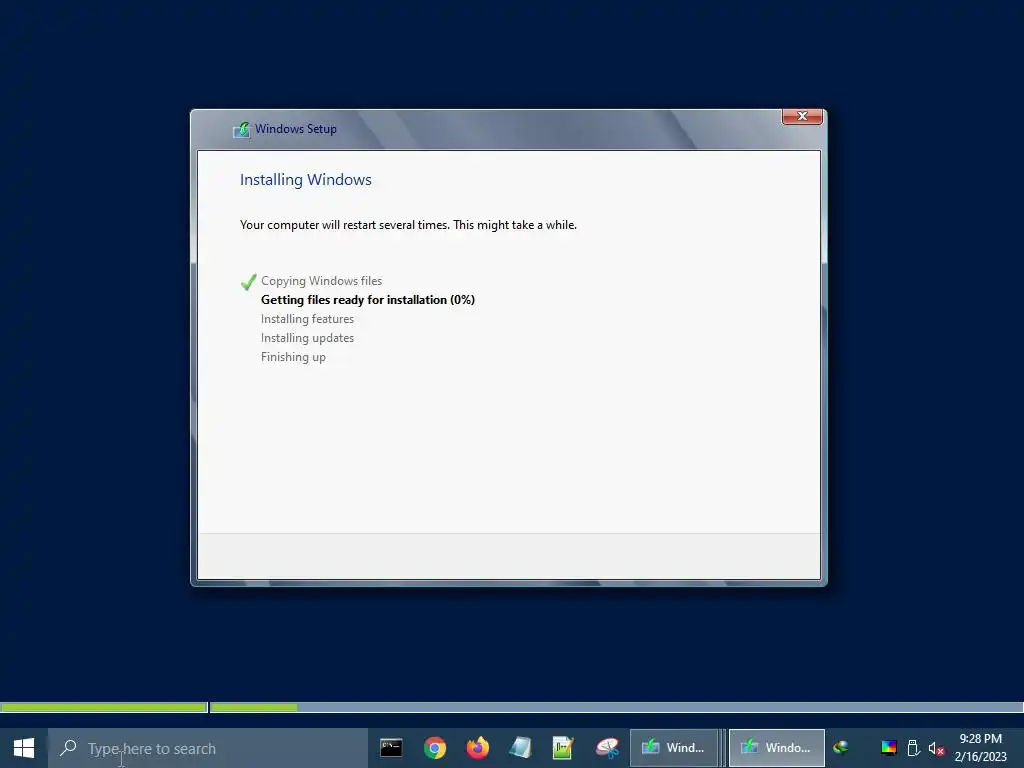1024x768 pixels.
Task: Click the 'Installing features' step text
Action: (307, 319)
